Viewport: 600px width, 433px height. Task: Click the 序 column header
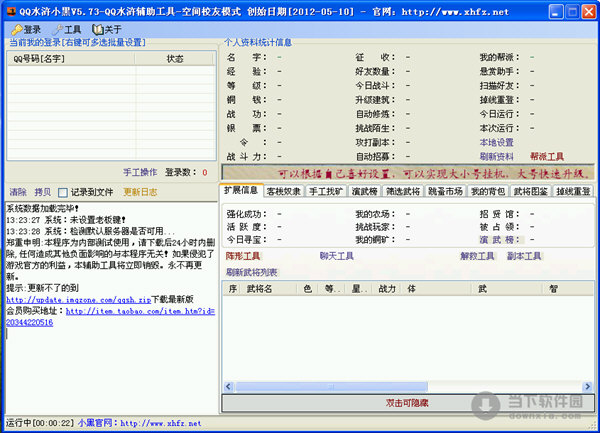coord(233,289)
